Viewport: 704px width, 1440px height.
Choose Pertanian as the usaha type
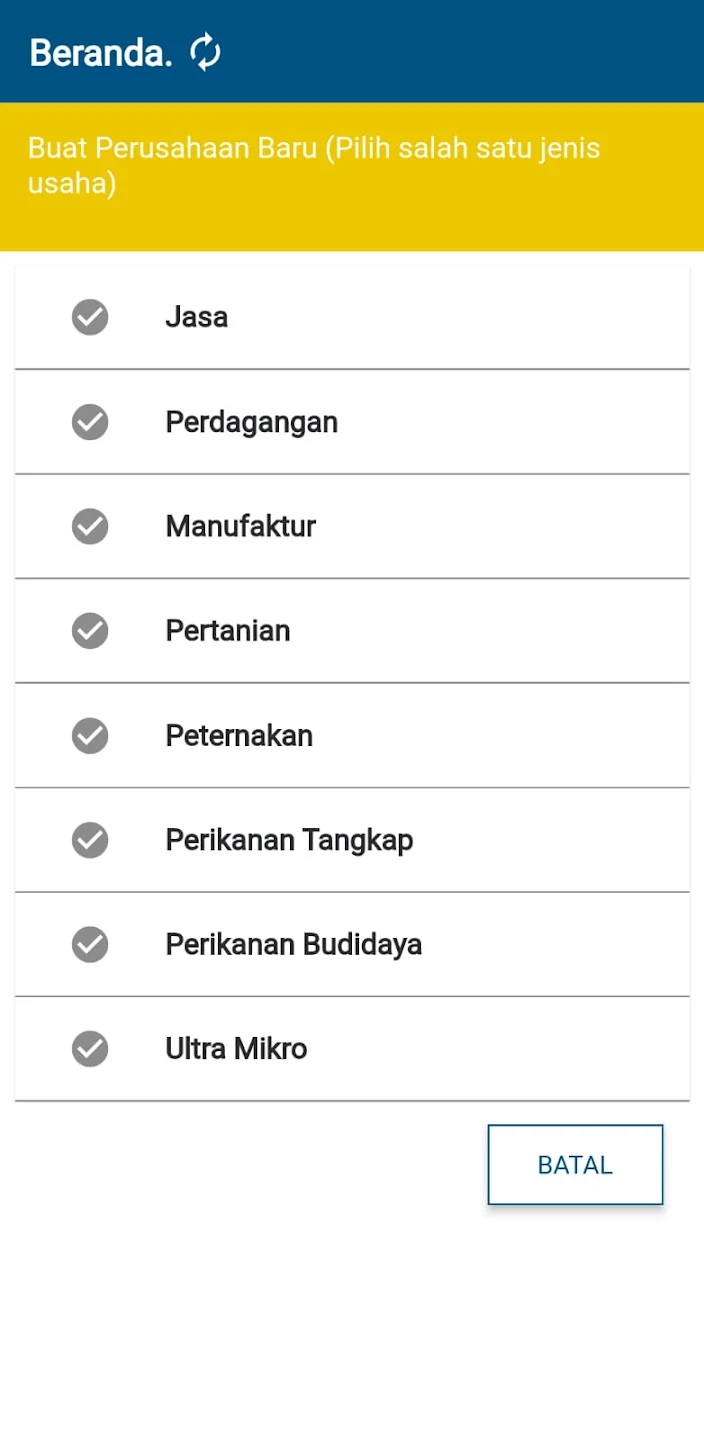click(x=352, y=631)
